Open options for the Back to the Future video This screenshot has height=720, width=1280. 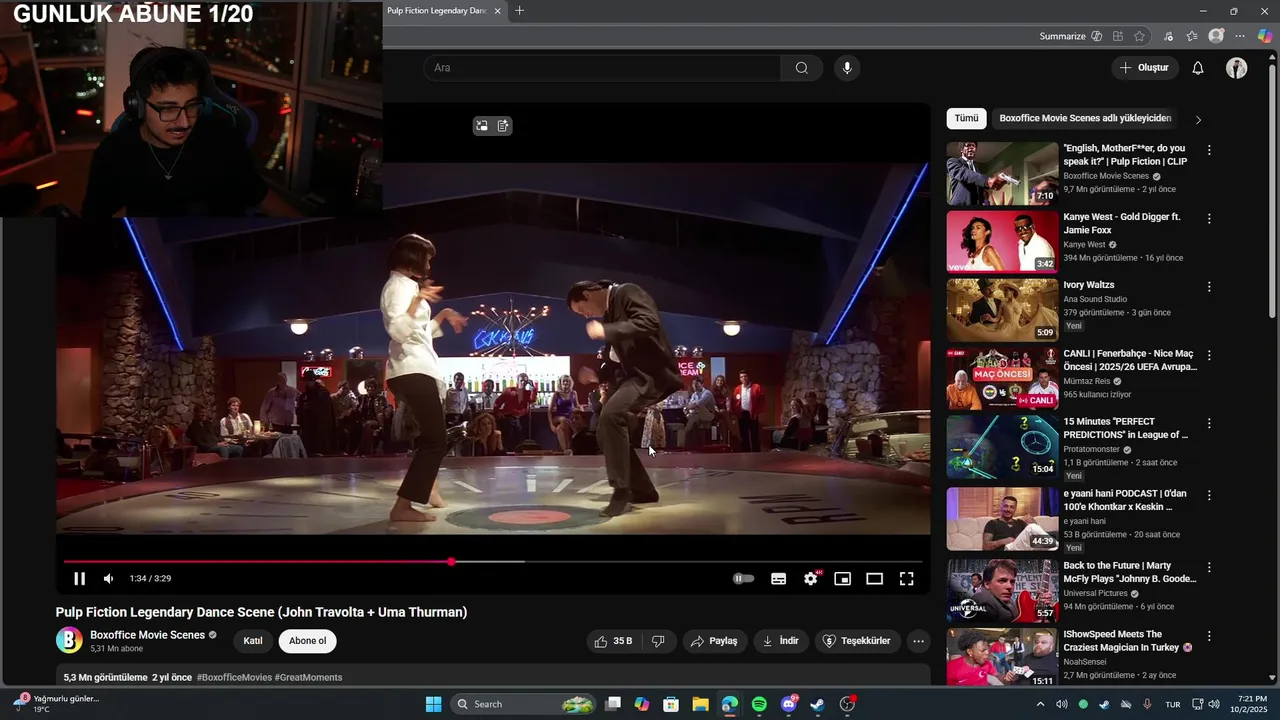point(1209,567)
